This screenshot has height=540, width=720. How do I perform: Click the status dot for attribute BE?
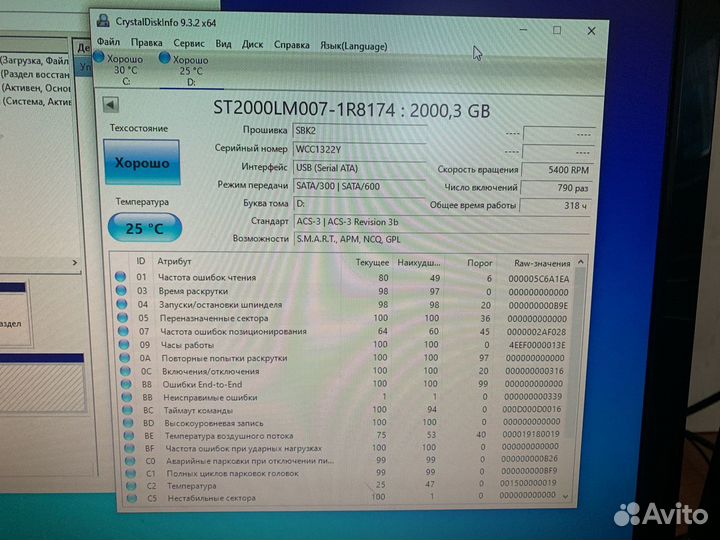129,435
